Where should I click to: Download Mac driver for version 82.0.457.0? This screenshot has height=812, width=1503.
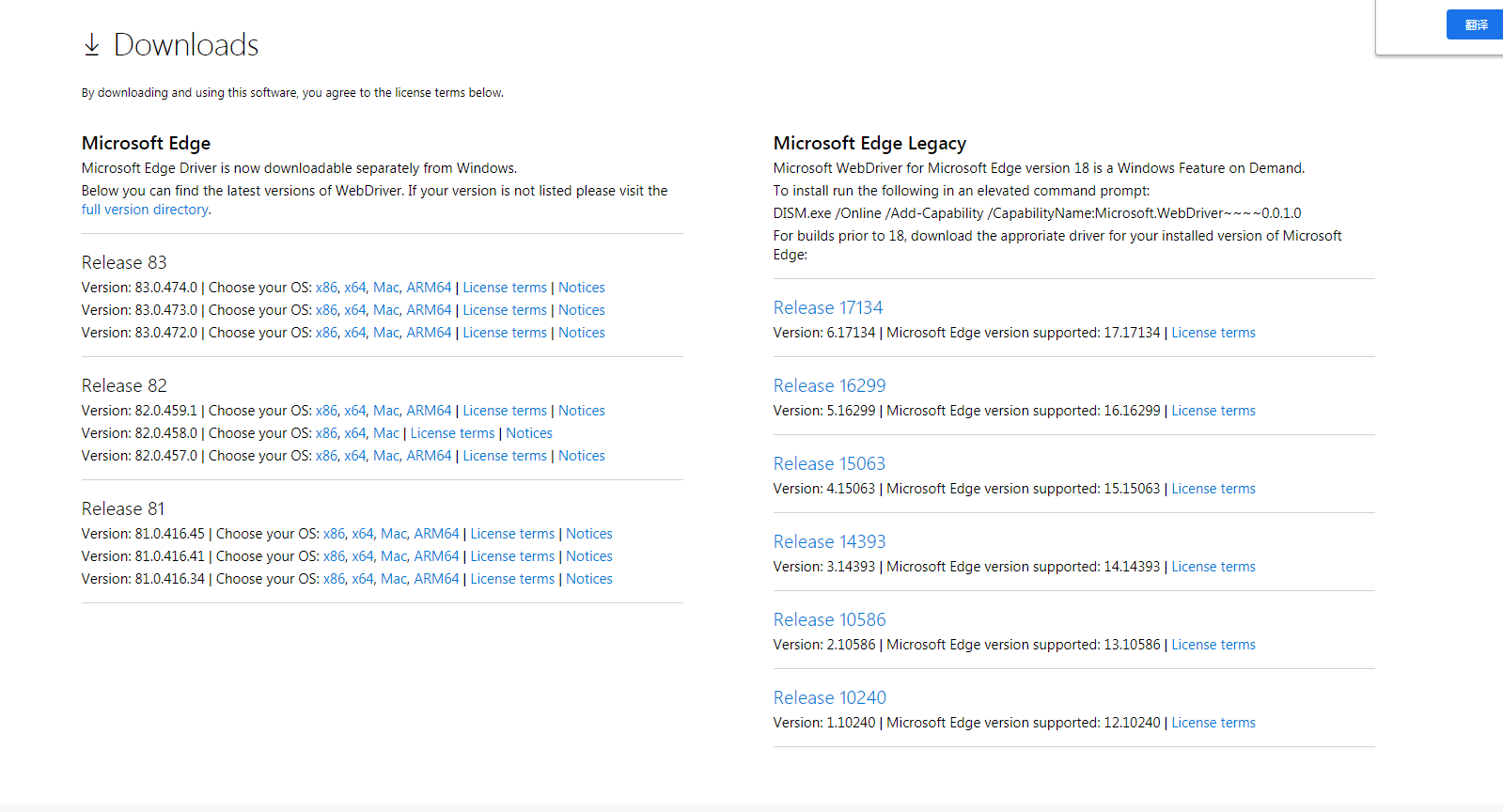[x=386, y=456]
